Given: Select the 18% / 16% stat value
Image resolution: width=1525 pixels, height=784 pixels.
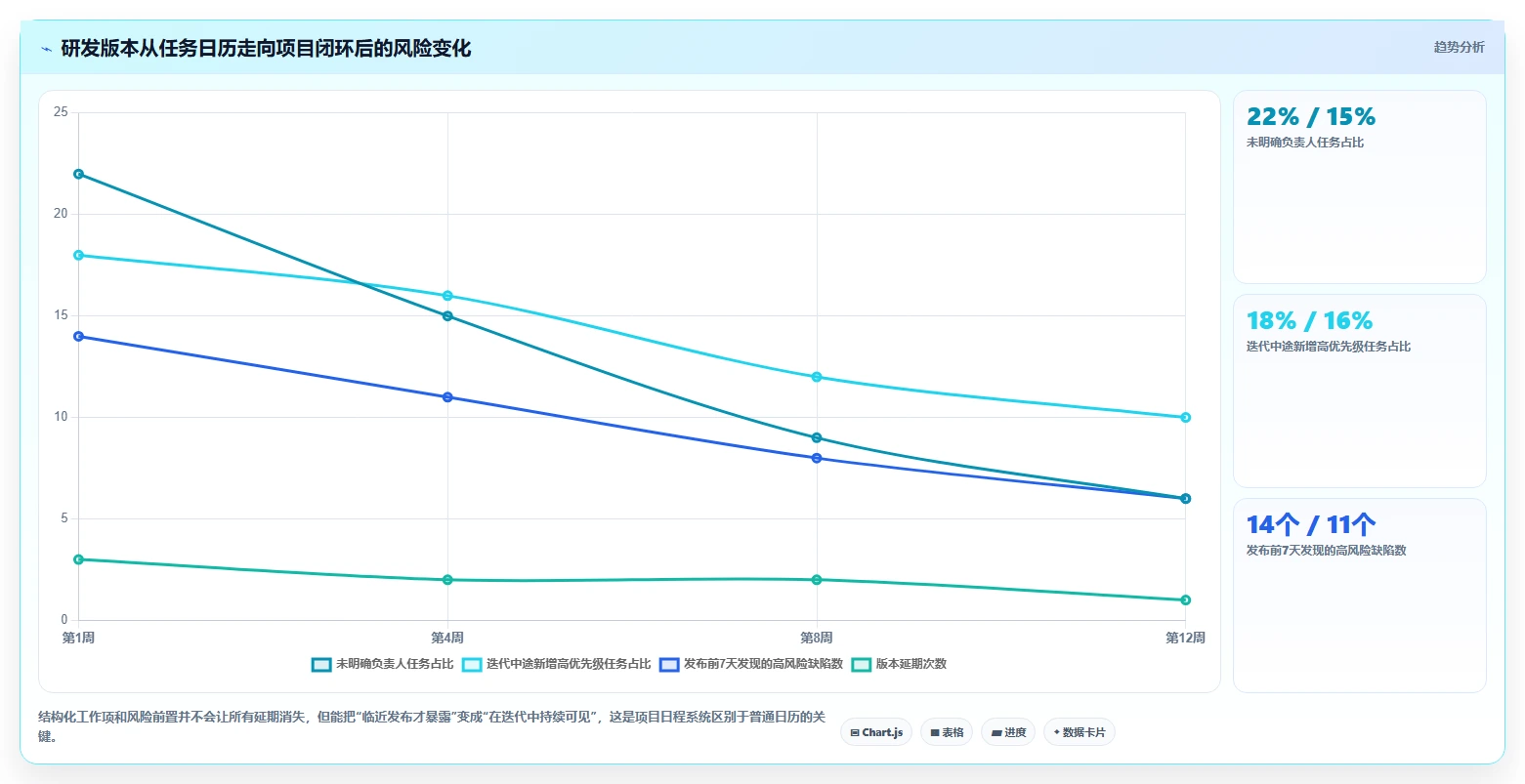Looking at the screenshot, I should (x=1310, y=321).
